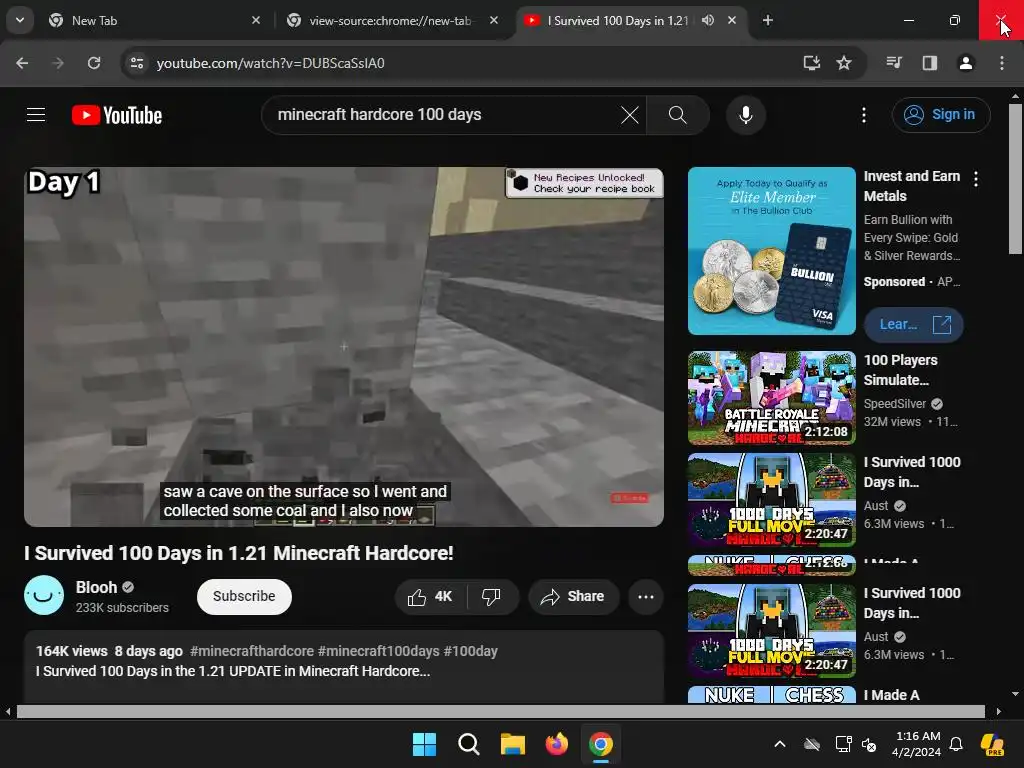Open Bullion ad thumbnail
Screen dimensions: 1024x768
tap(771, 251)
